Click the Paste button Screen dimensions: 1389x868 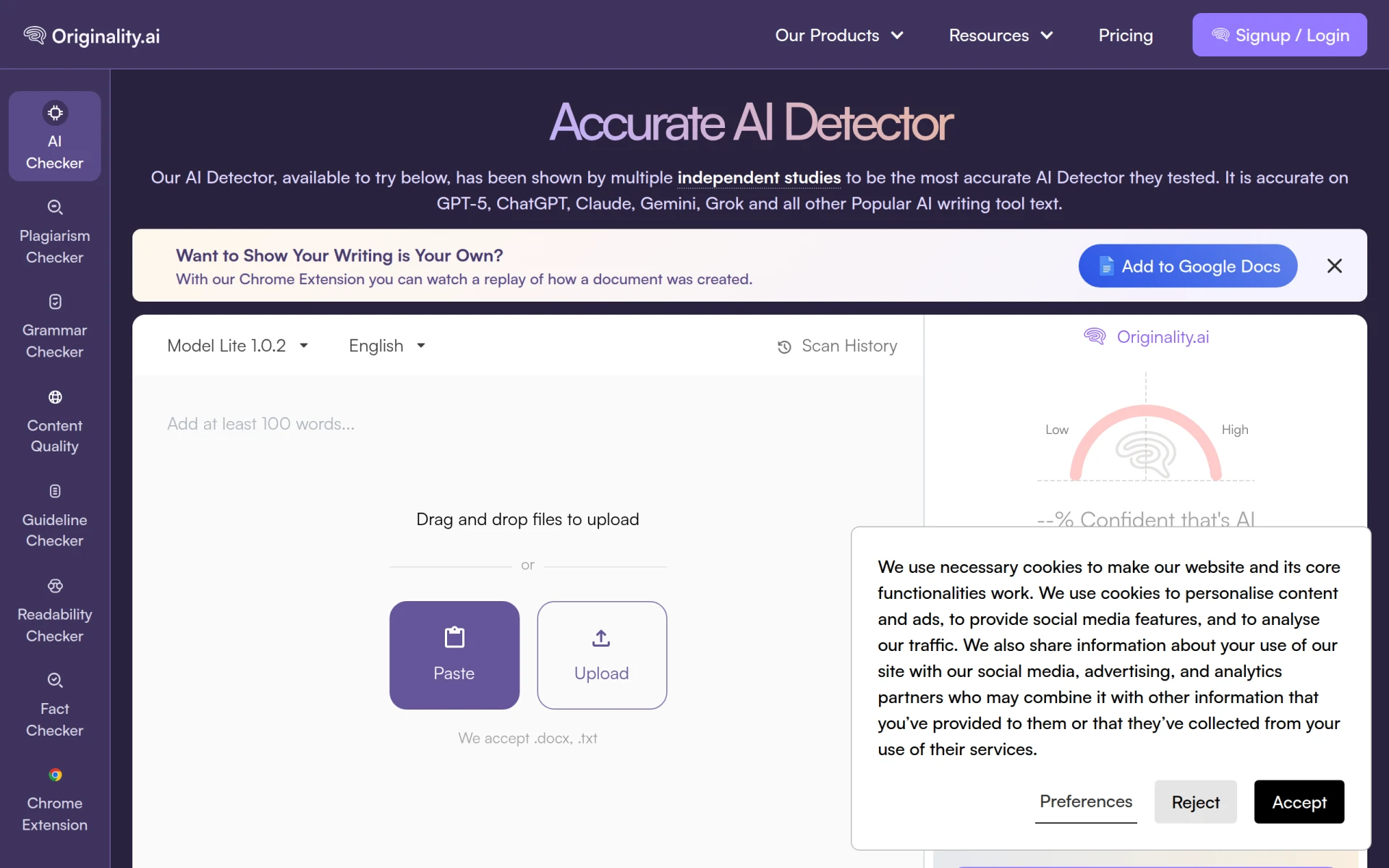pyautogui.click(x=454, y=655)
